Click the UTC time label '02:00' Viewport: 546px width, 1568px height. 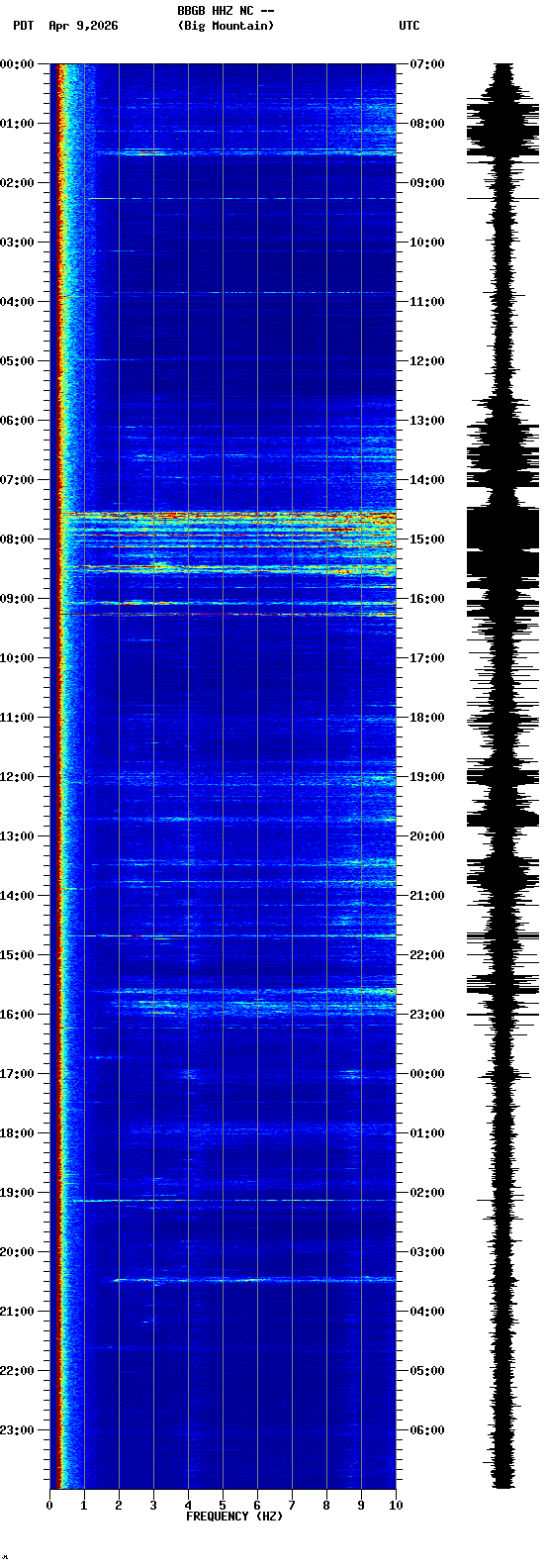click(x=427, y=1193)
